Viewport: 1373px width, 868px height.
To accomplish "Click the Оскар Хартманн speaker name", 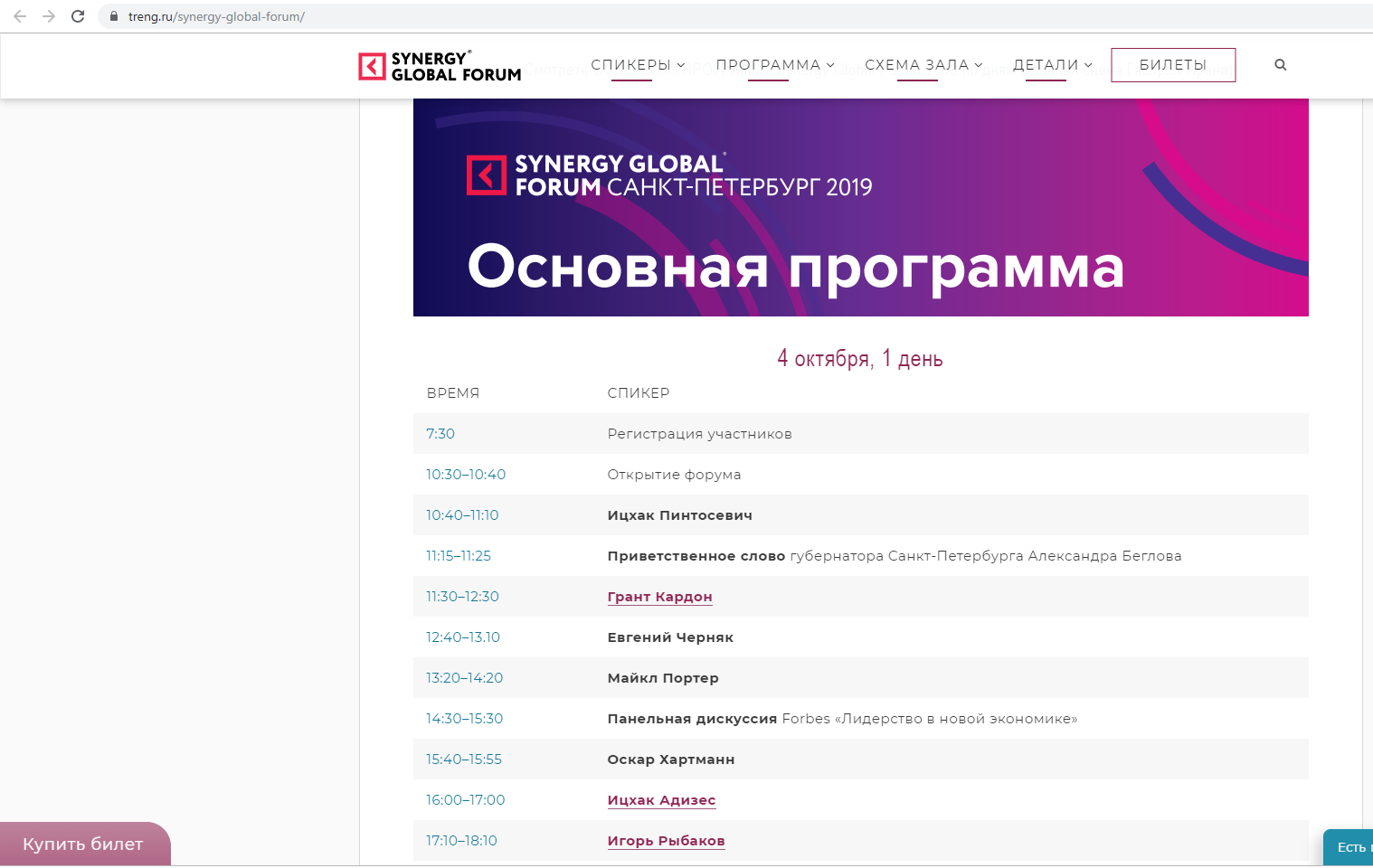I will point(670,759).
